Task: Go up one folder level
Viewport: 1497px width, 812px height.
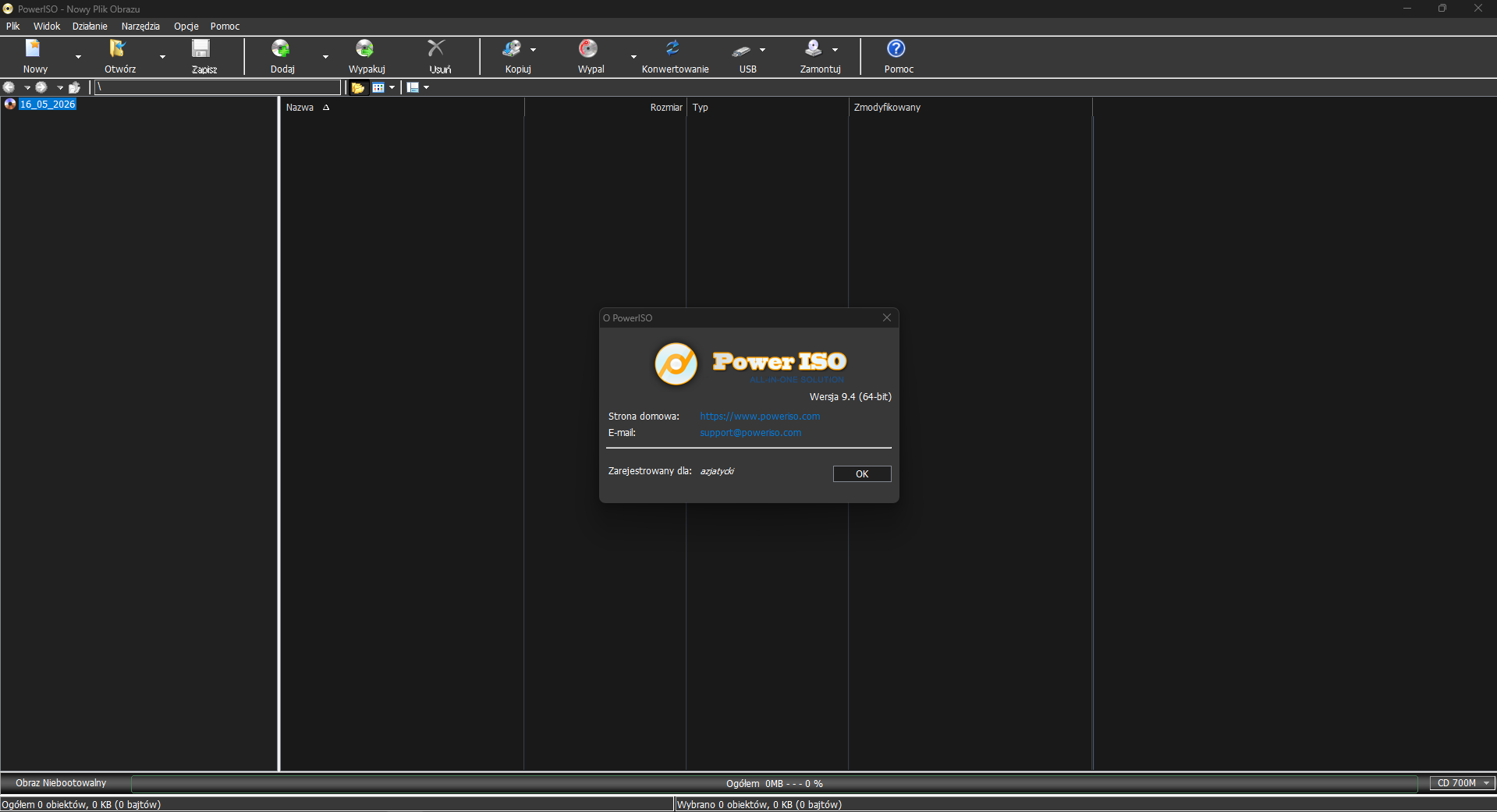Action: (x=75, y=87)
